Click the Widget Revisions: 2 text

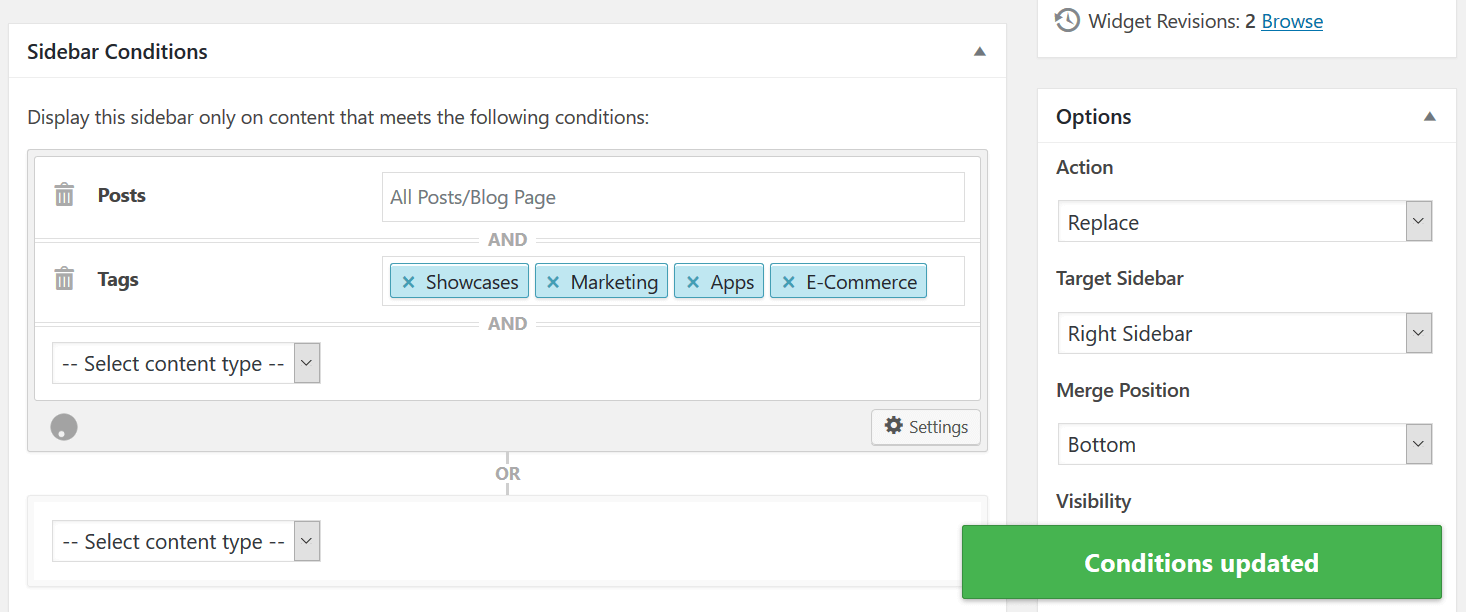point(1172,21)
